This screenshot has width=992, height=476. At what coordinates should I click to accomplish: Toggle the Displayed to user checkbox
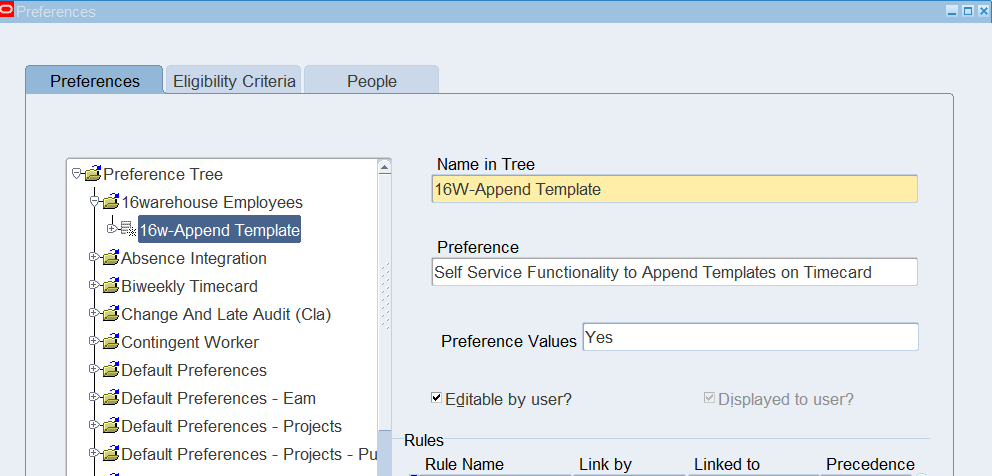click(x=709, y=398)
